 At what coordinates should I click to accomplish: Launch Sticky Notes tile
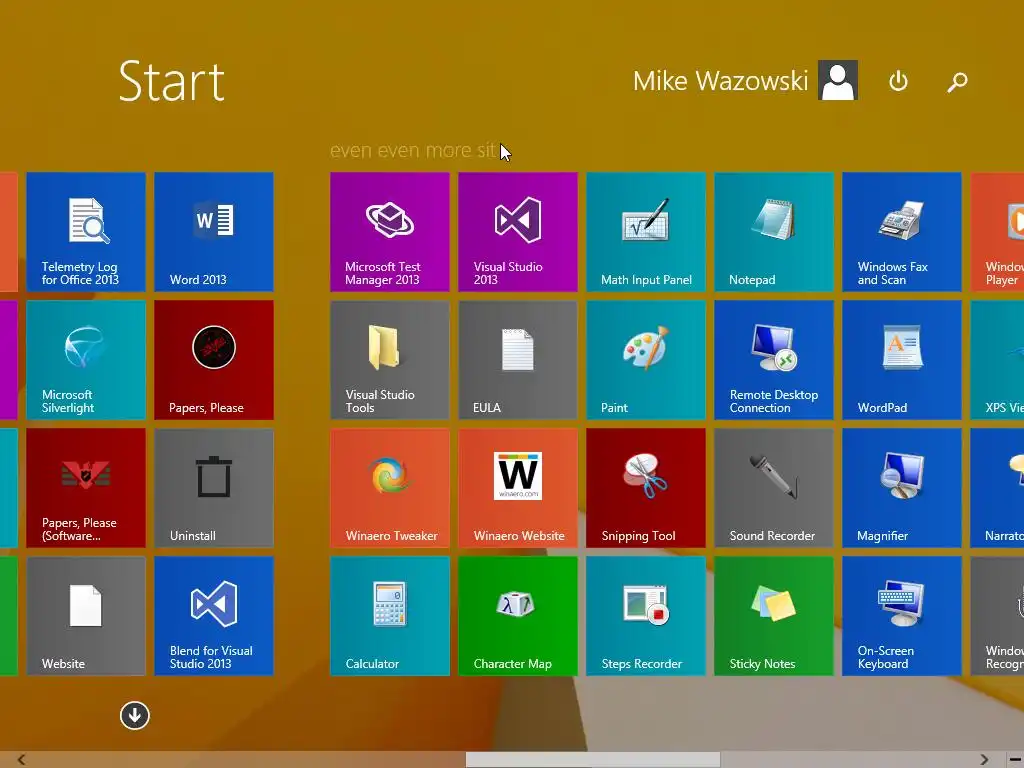coord(774,616)
